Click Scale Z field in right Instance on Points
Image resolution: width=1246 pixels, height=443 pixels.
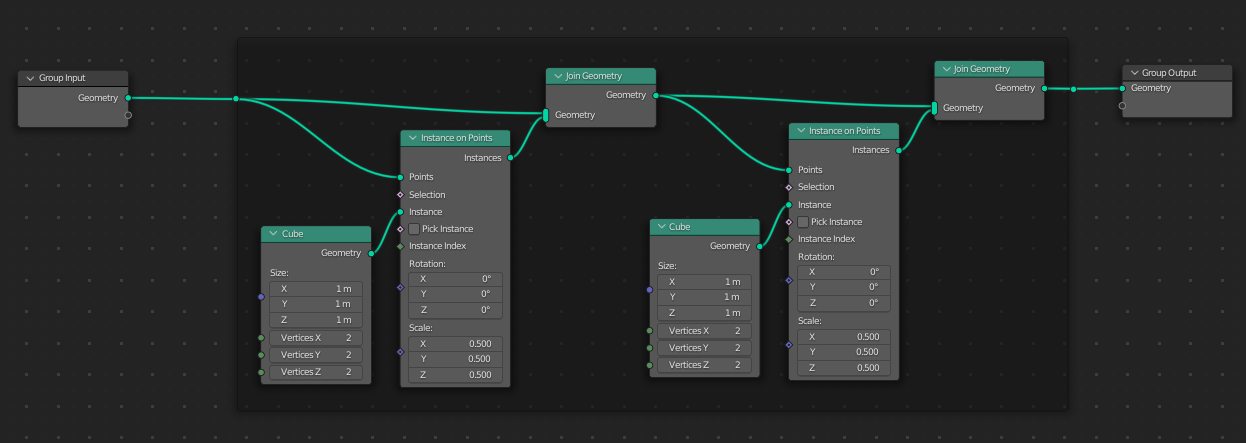[843, 367]
